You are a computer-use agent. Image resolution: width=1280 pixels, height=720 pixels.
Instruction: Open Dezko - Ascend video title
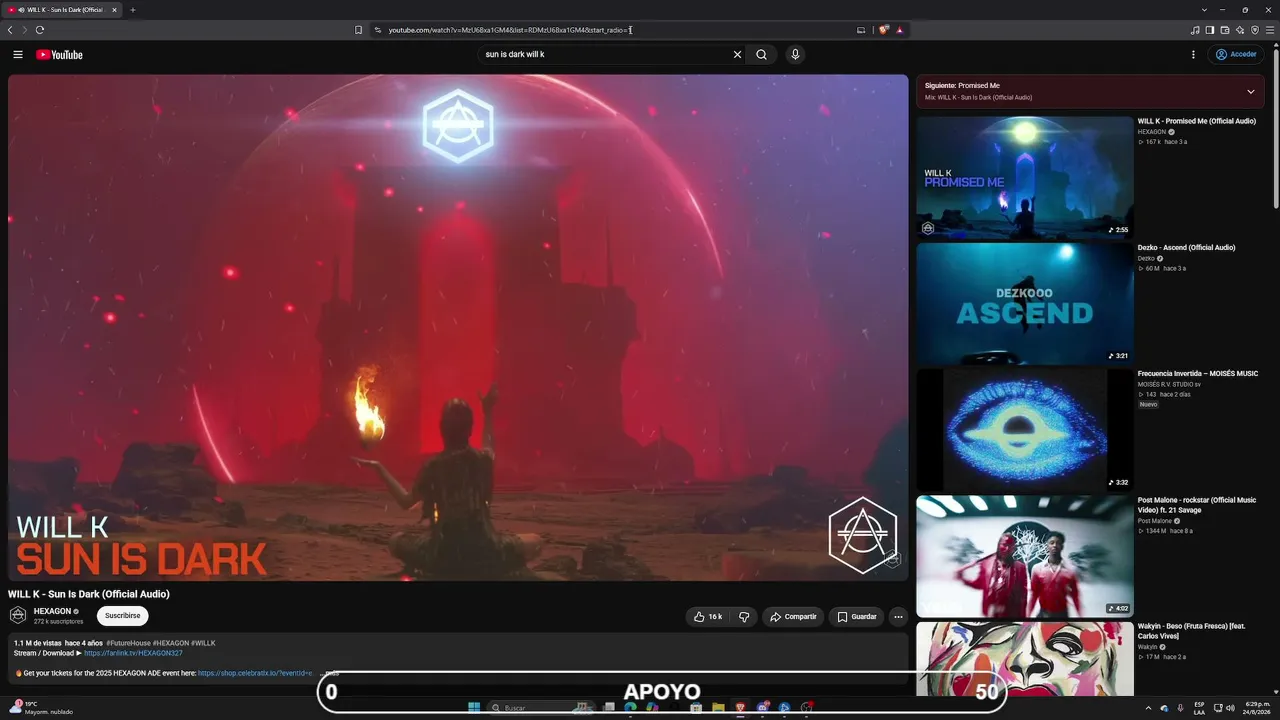[1186, 248]
